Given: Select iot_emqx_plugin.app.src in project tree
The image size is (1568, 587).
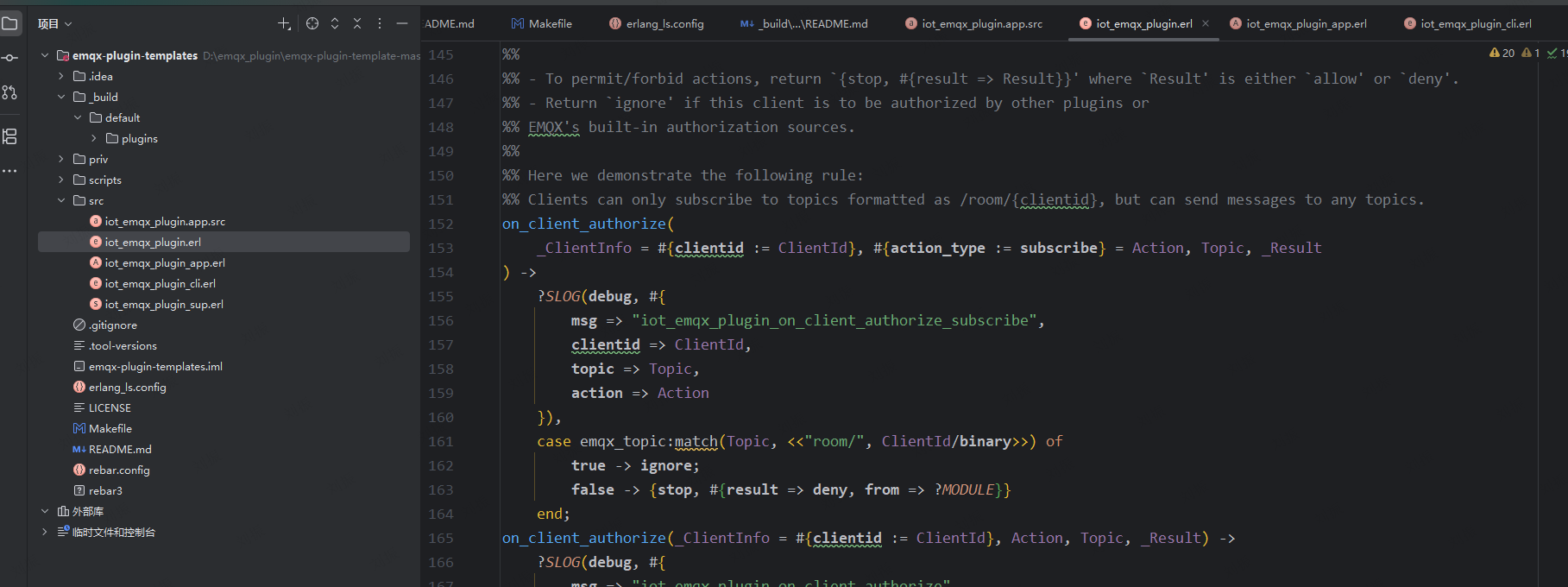Looking at the screenshot, I should [165, 221].
